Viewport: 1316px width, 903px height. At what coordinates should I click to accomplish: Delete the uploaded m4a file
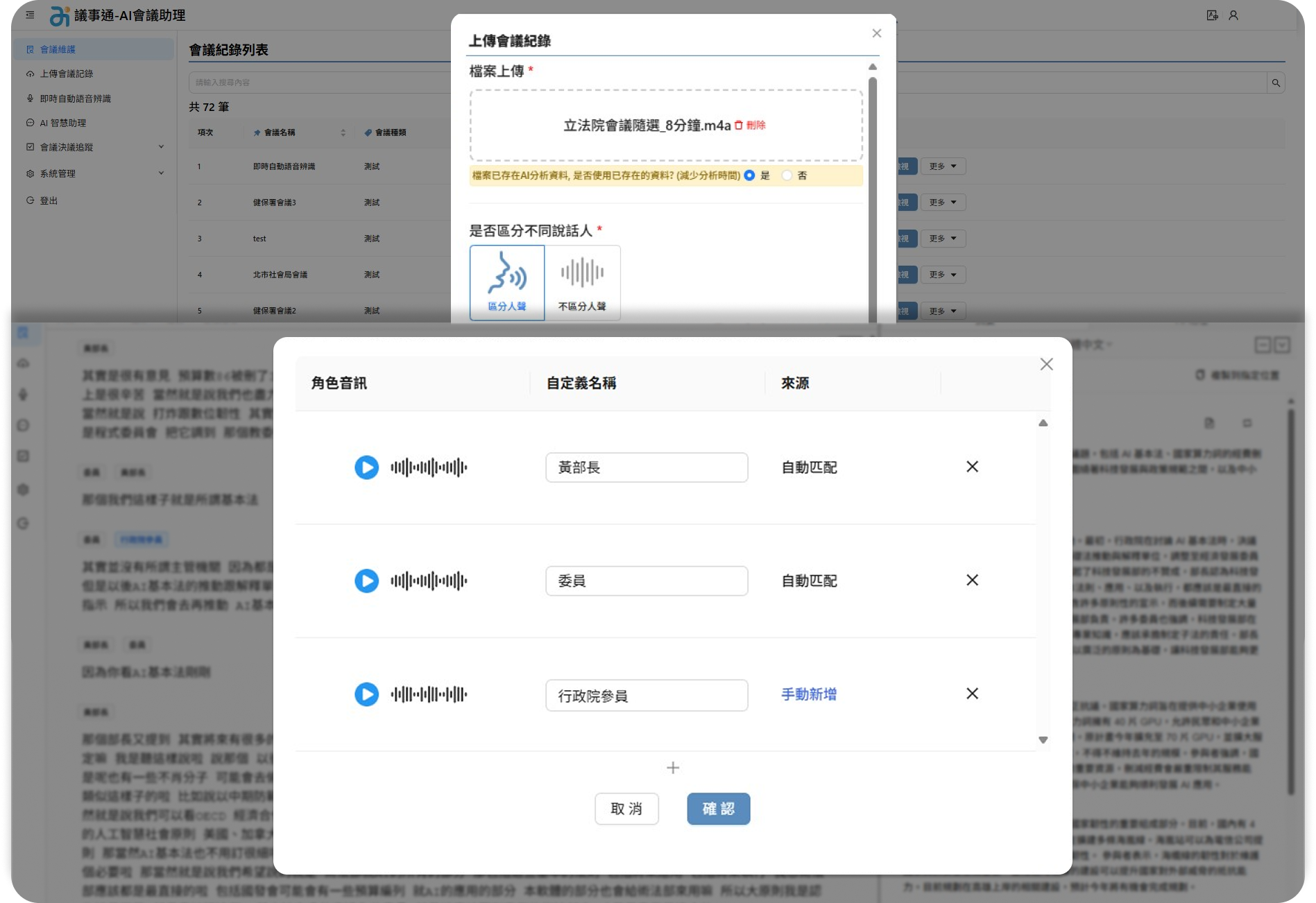click(750, 126)
